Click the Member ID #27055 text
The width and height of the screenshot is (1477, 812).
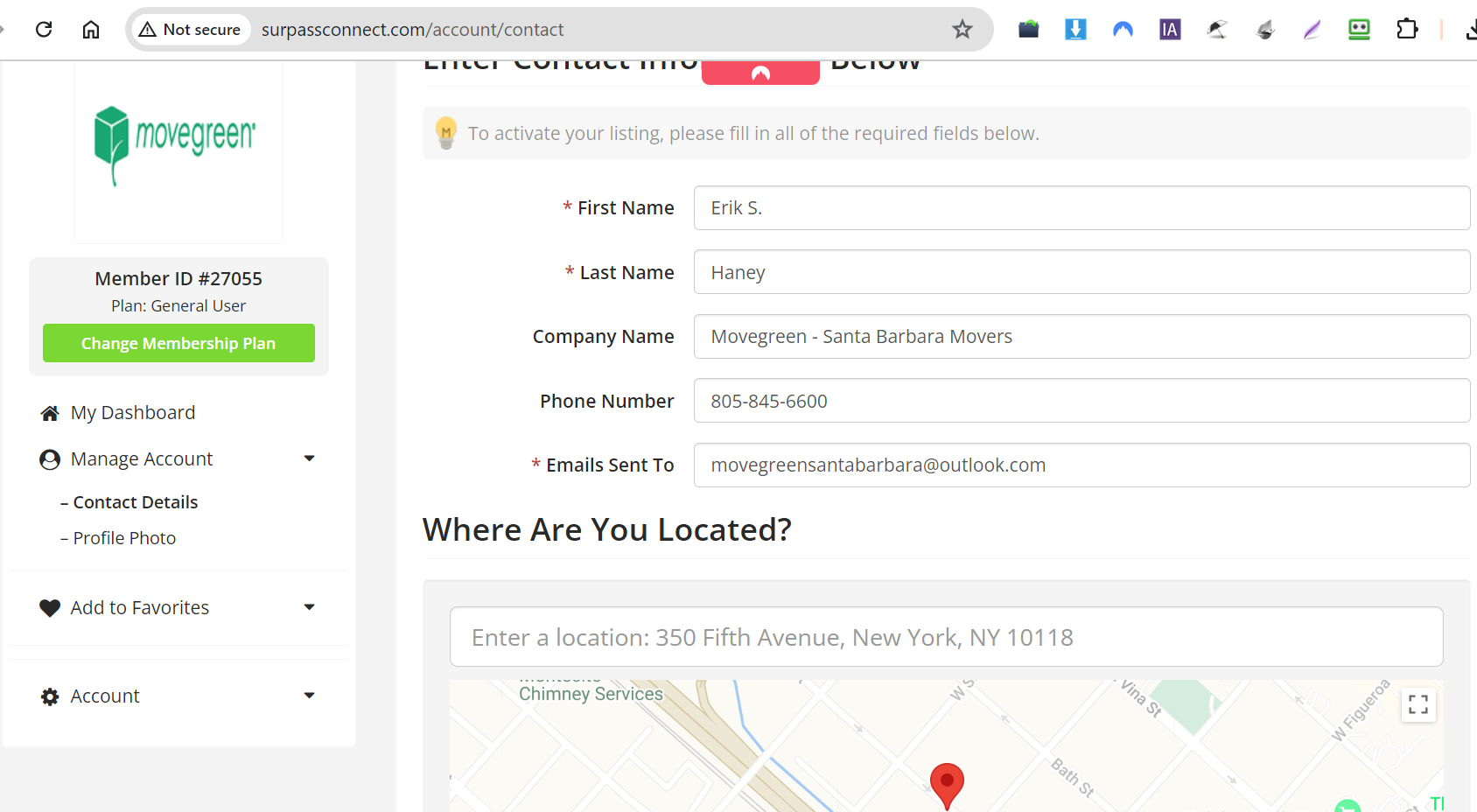point(178,279)
